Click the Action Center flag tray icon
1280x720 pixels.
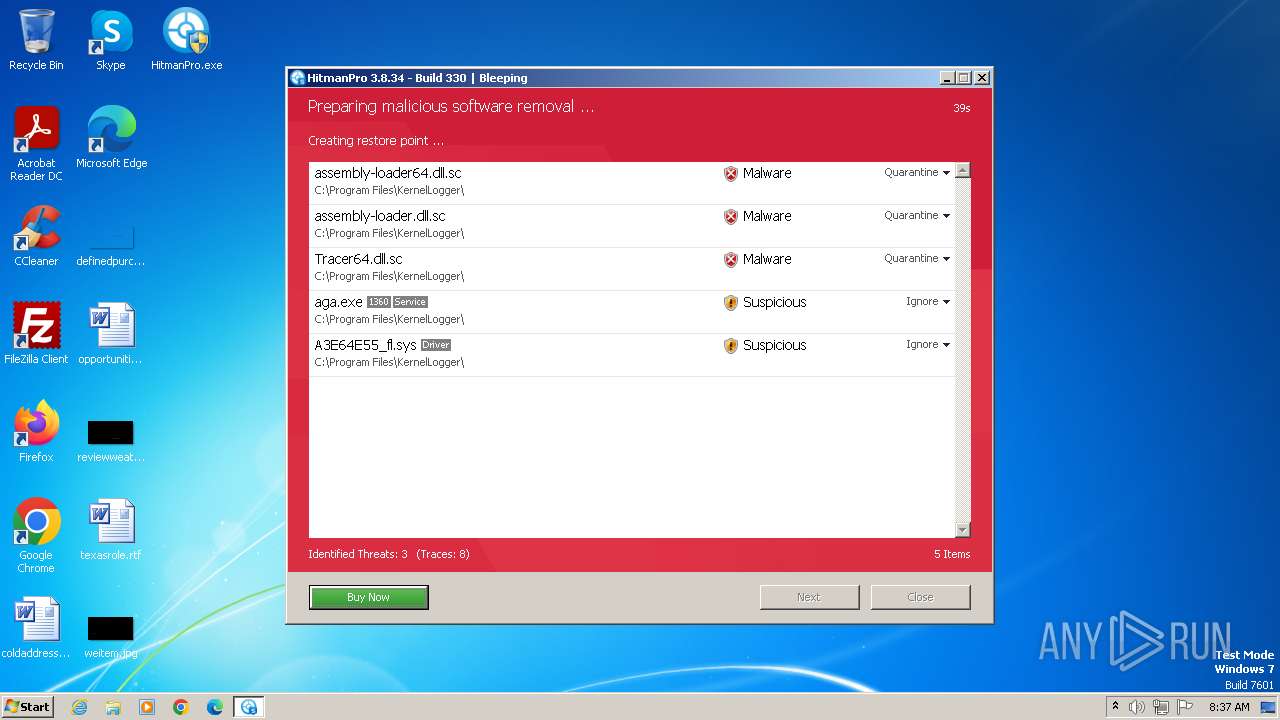(1185, 707)
